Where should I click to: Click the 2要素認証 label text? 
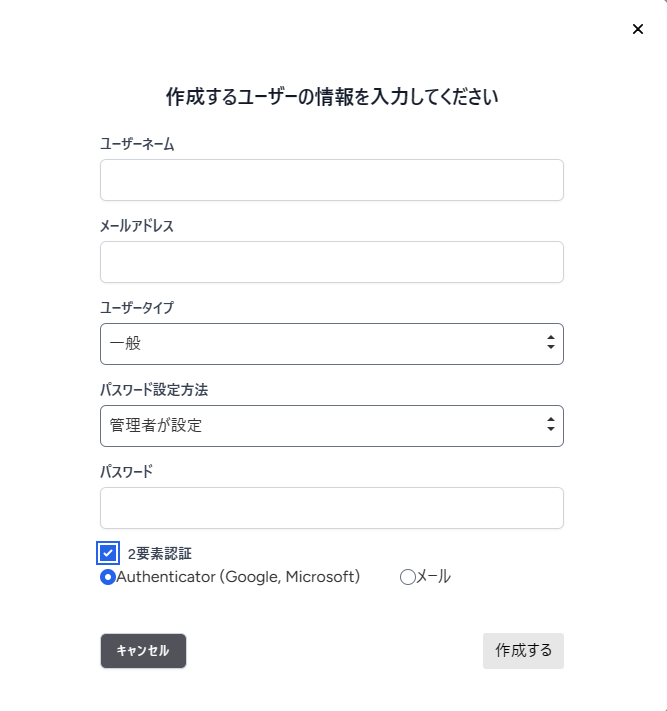point(160,553)
